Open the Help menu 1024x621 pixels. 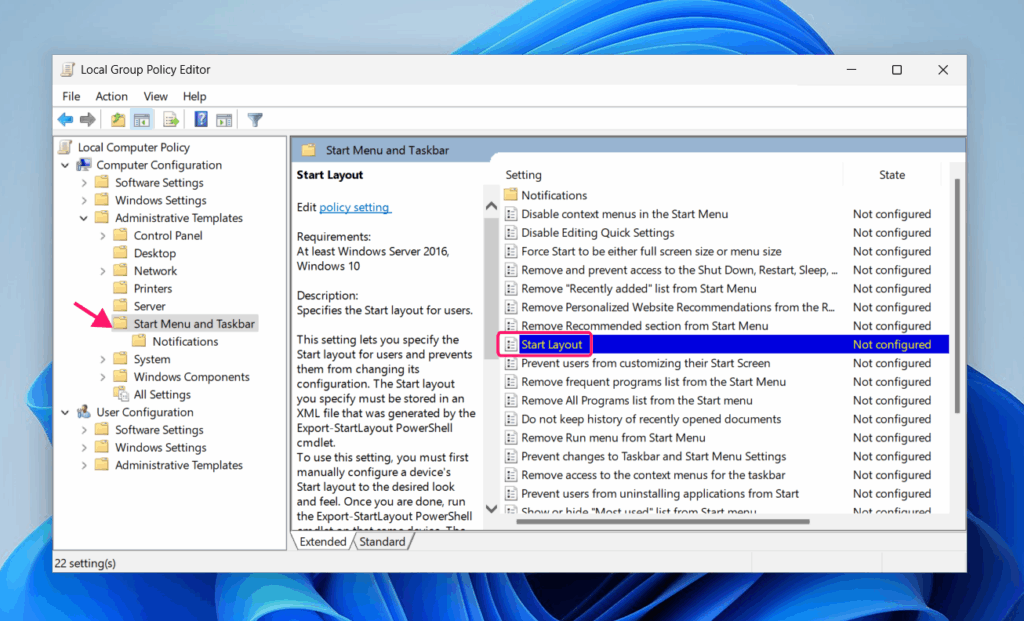(x=195, y=96)
